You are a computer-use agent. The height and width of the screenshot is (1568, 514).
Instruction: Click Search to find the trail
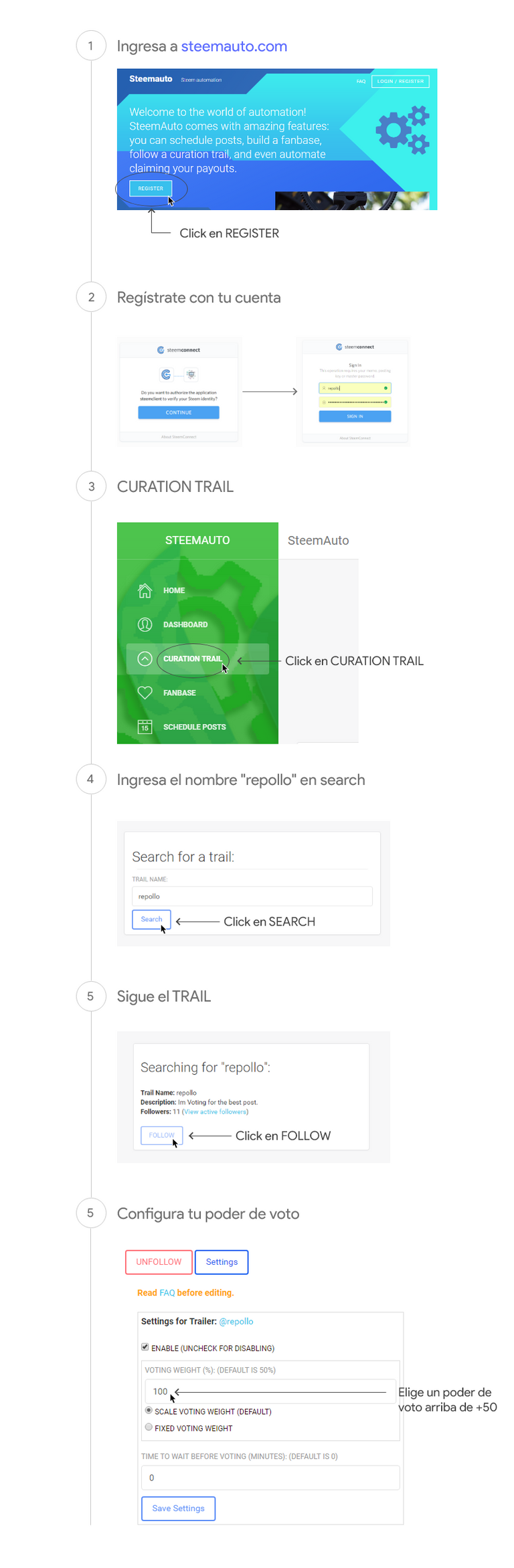[x=151, y=920]
